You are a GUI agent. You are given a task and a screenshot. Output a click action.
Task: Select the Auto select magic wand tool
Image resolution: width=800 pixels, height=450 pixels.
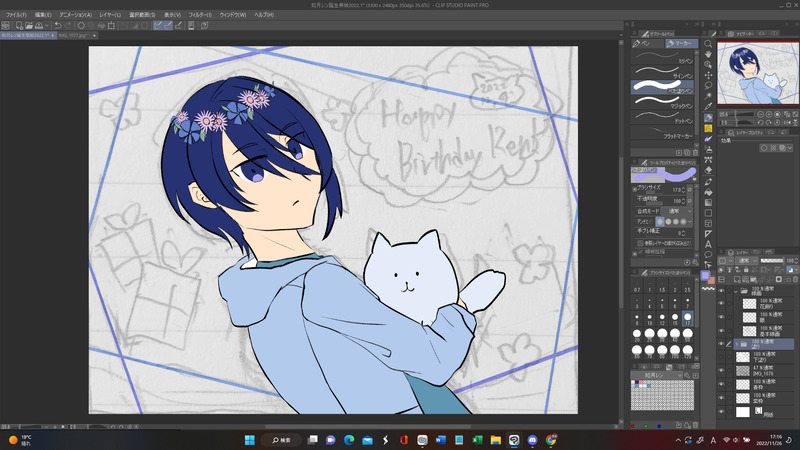[708, 96]
